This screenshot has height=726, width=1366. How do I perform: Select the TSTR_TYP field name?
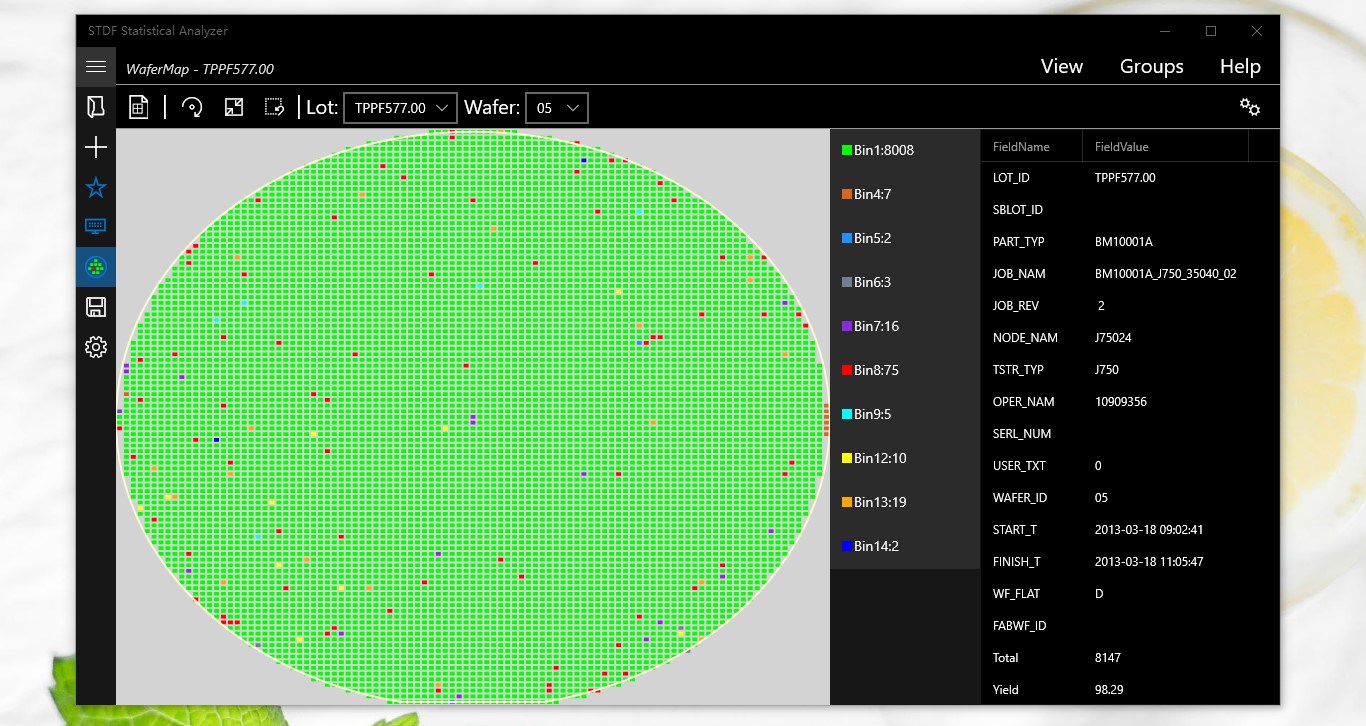[1018, 370]
